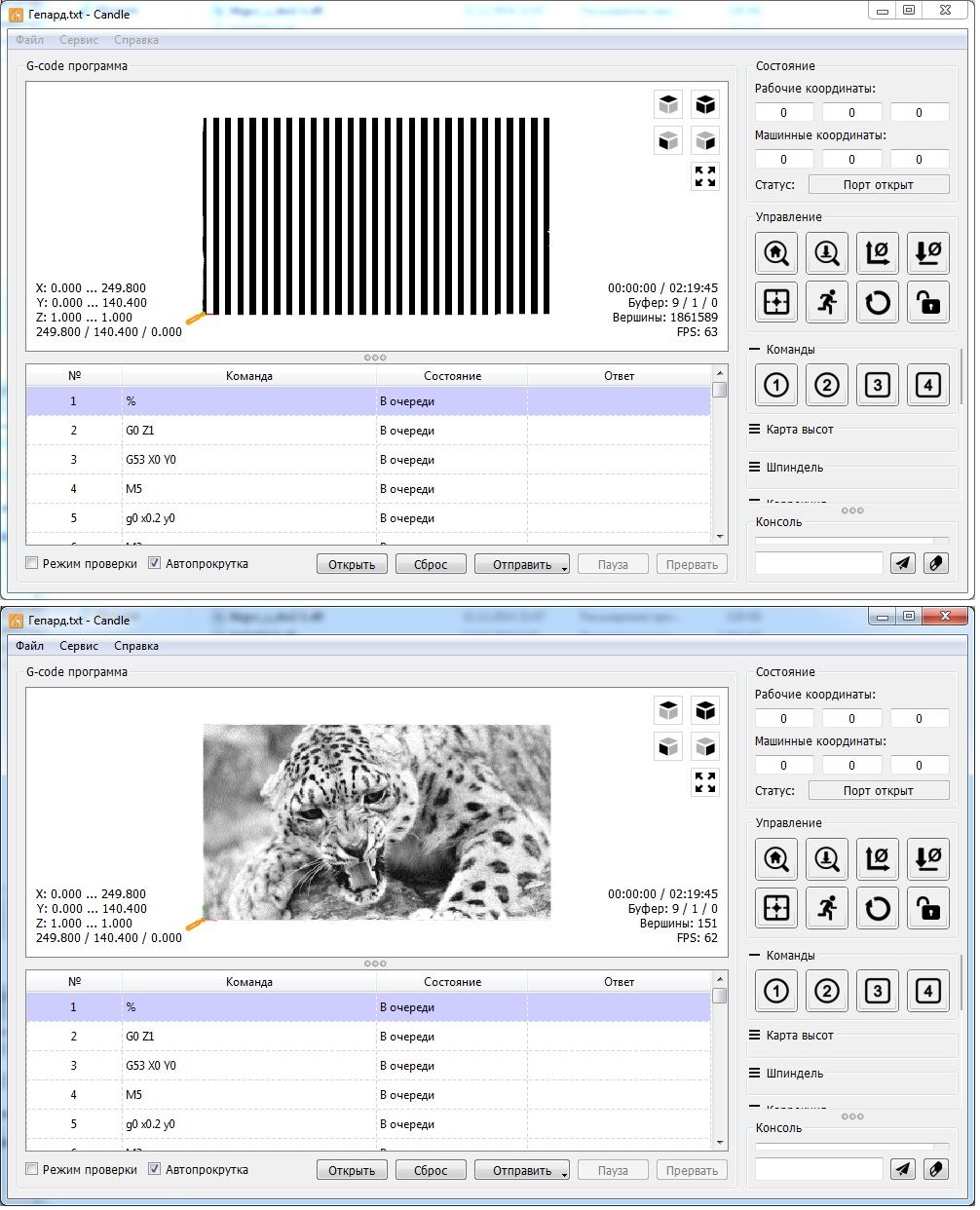Open Файл menu in upper window

coord(30,40)
